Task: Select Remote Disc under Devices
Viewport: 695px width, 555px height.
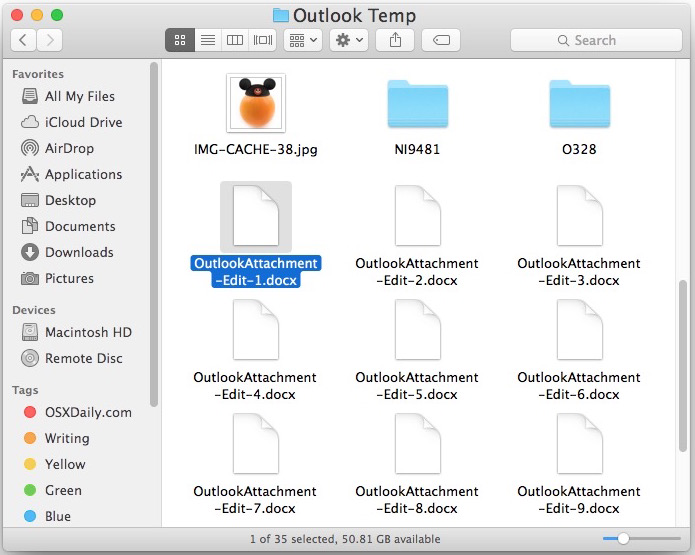Action: (72, 358)
